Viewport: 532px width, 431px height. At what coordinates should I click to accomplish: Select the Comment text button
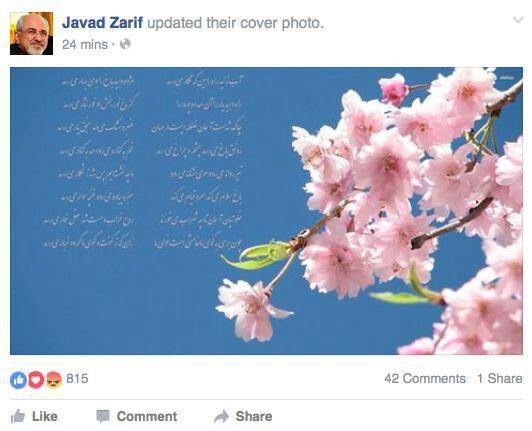coord(147,416)
